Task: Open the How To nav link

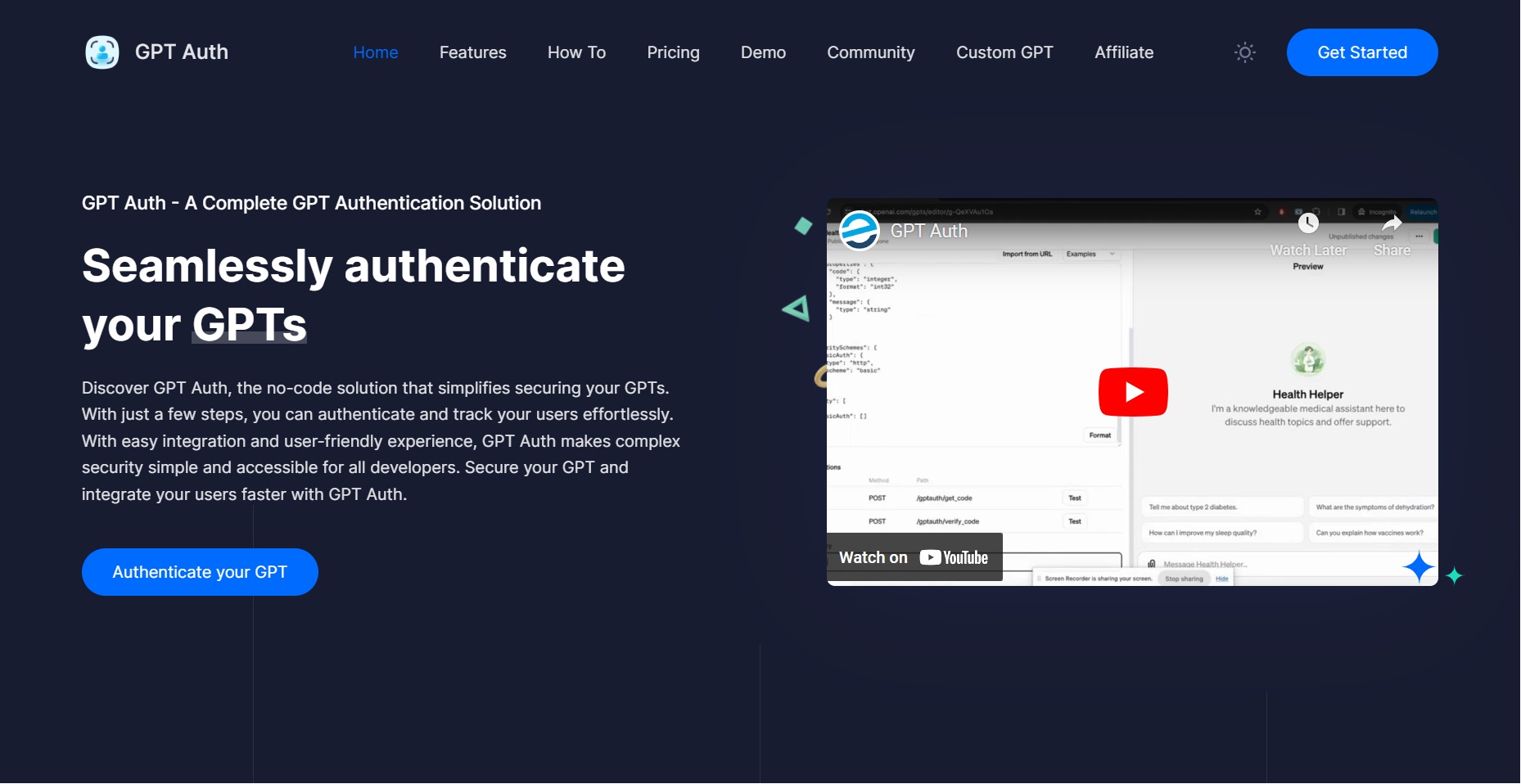Action: click(x=577, y=52)
